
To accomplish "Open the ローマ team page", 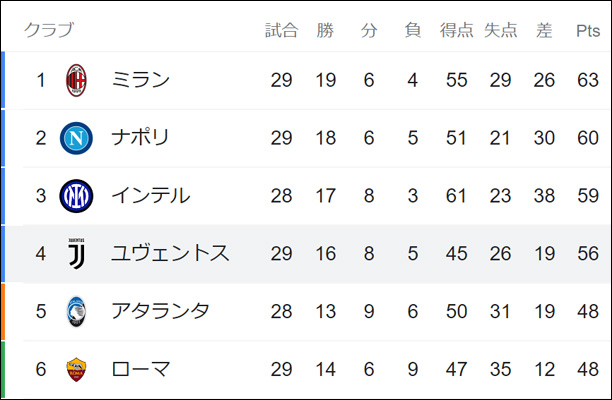I will pos(140,370).
